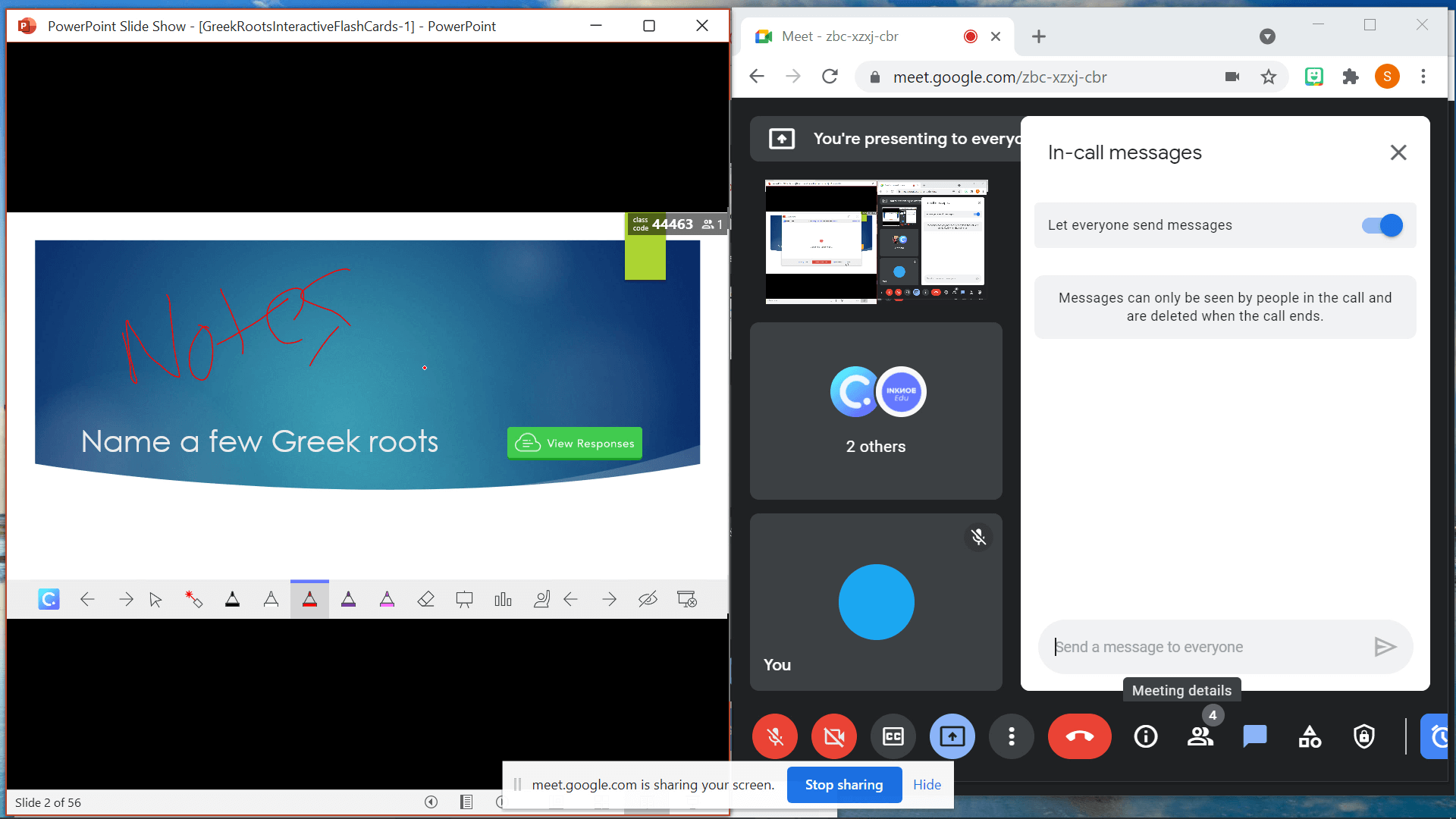1456x819 pixels.
Task: Click View Responses button on slide
Action: [x=573, y=443]
